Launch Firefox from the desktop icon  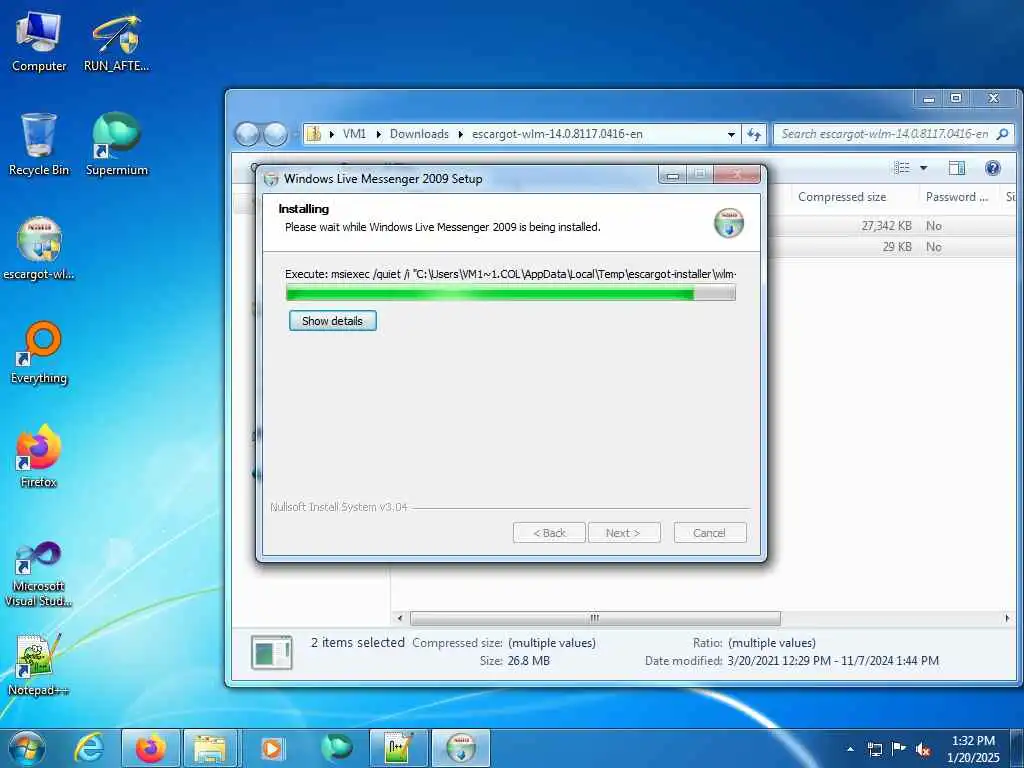pos(39,456)
